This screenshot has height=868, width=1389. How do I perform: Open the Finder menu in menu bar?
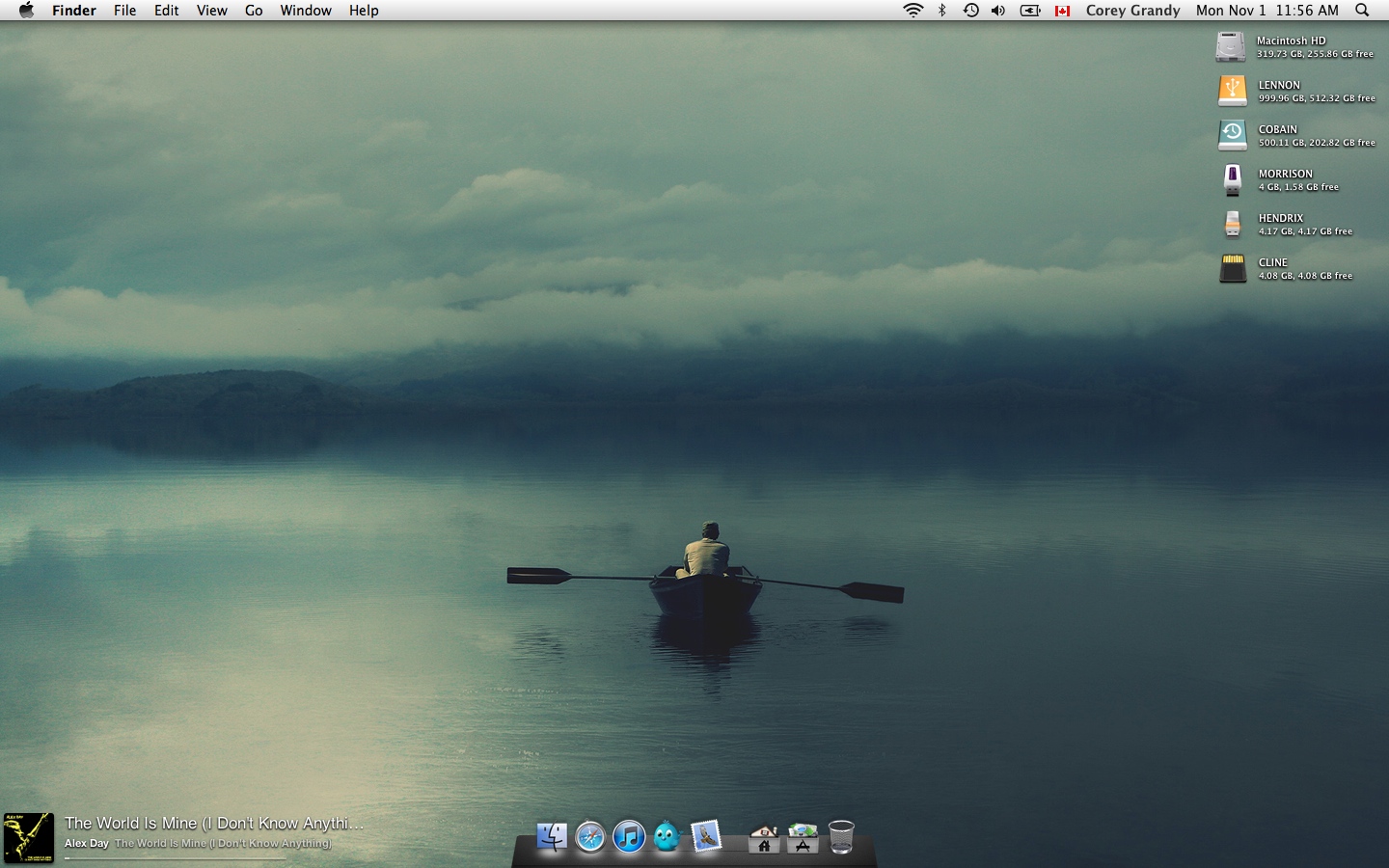[74, 11]
